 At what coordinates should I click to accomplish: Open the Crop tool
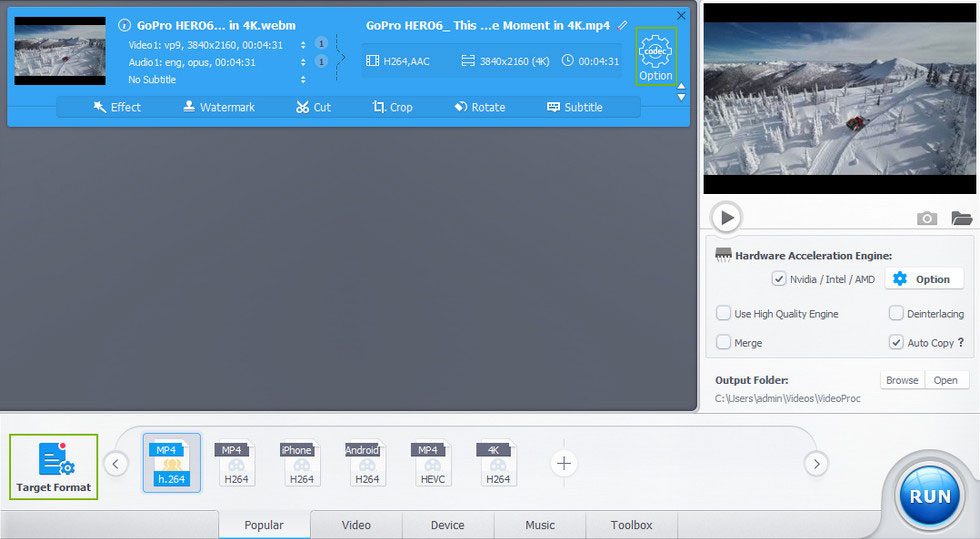[392, 107]
